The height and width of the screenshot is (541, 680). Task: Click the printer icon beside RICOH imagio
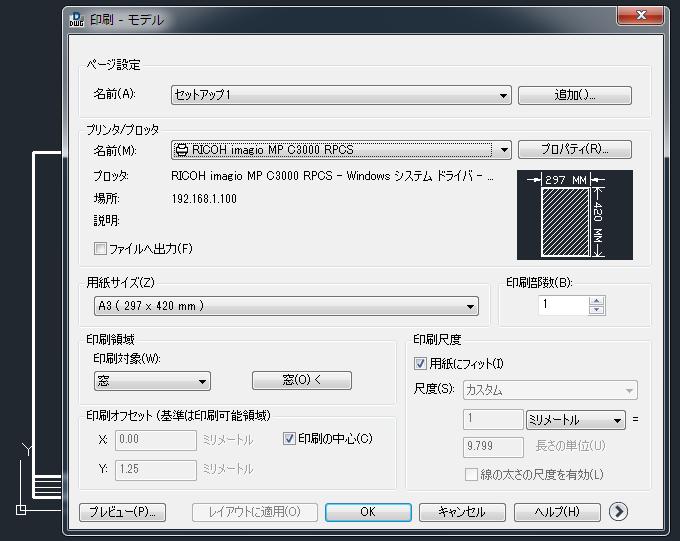point(181,150)
